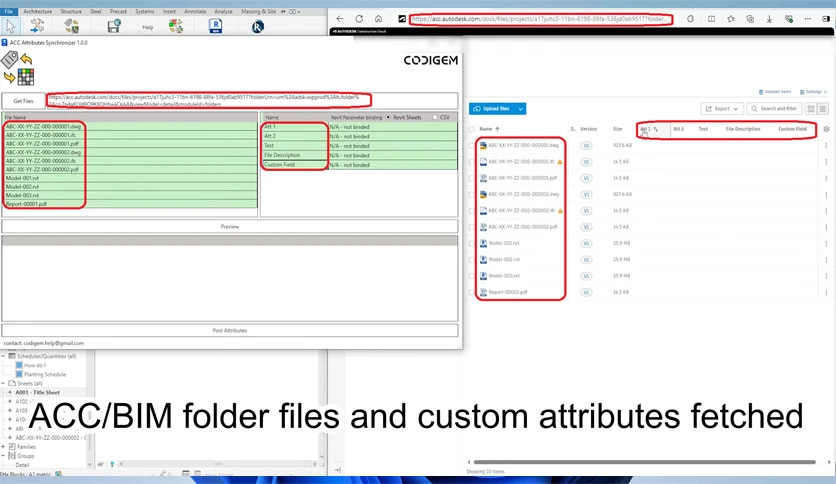Image resolution: width=836 pixels, height=484 pixels.
Task: Click the Preview button
Action: pos(230,227)
